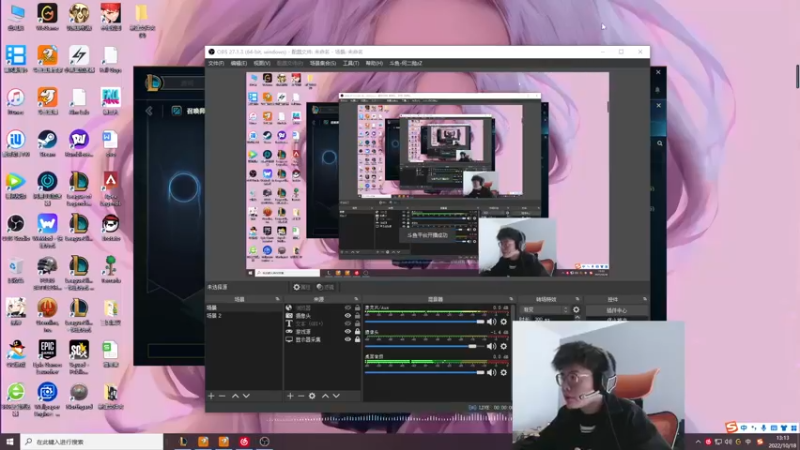Open Wallpaper Engine desktop shortcut
Viewport: 800px width, 450px height.
click(47, 399)
